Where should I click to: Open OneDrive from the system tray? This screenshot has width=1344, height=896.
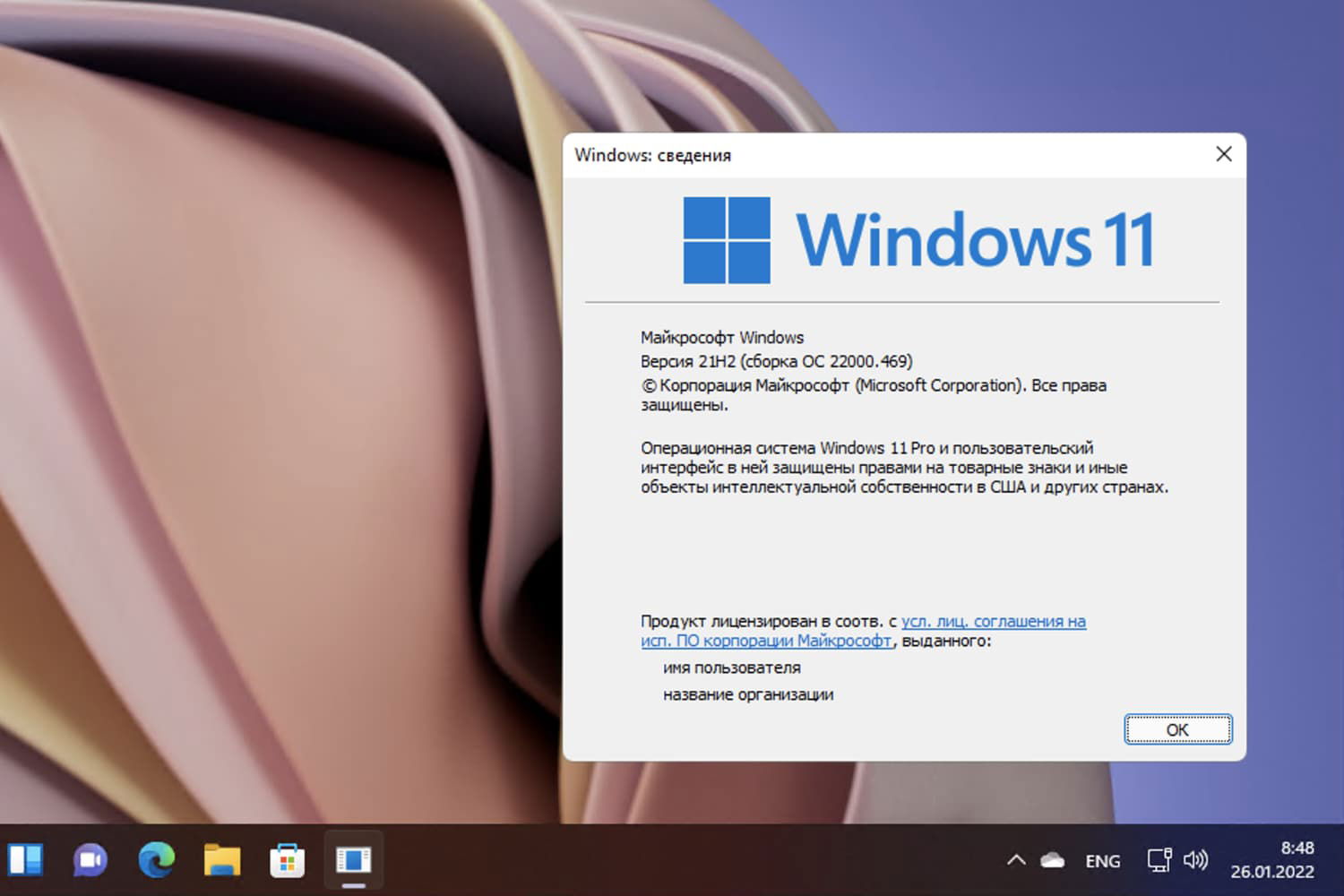[1050, 860]
